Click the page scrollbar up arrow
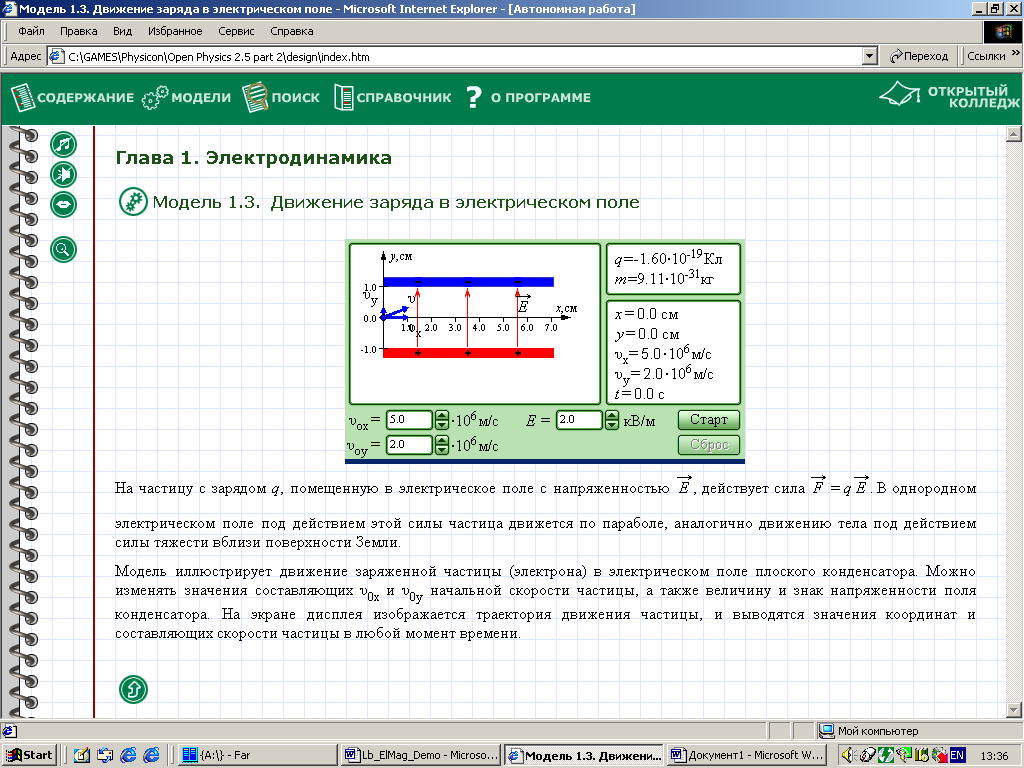Viewport: 1024px width, 768px height. click(1014, 134)
